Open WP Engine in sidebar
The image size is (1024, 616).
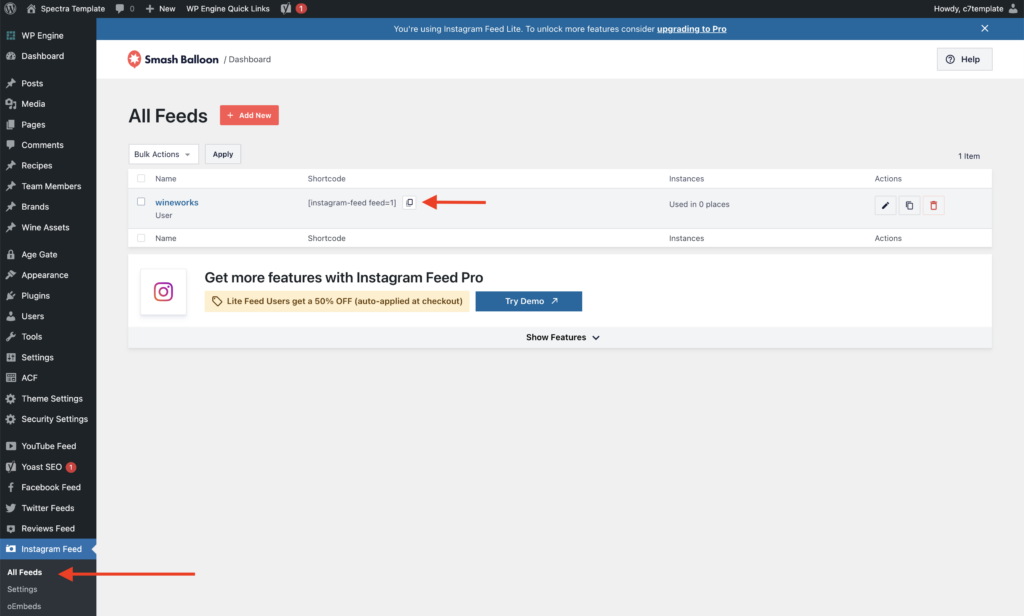pos(48,35)
